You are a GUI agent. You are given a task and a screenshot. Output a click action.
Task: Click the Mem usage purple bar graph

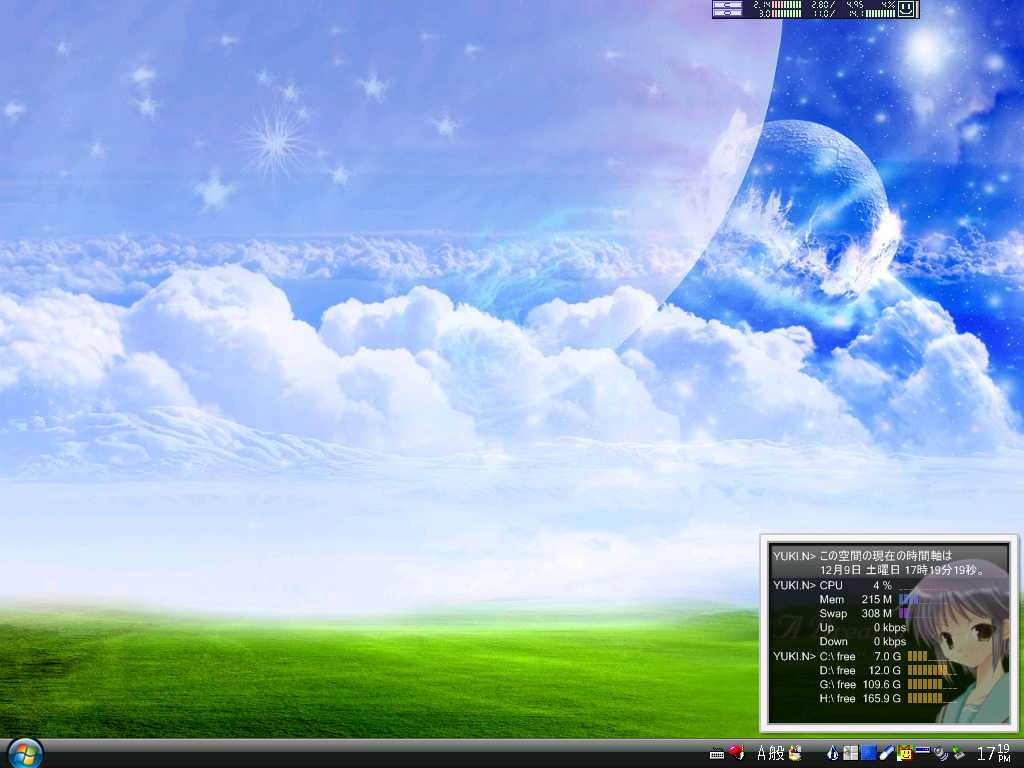(x=909, y=599)
